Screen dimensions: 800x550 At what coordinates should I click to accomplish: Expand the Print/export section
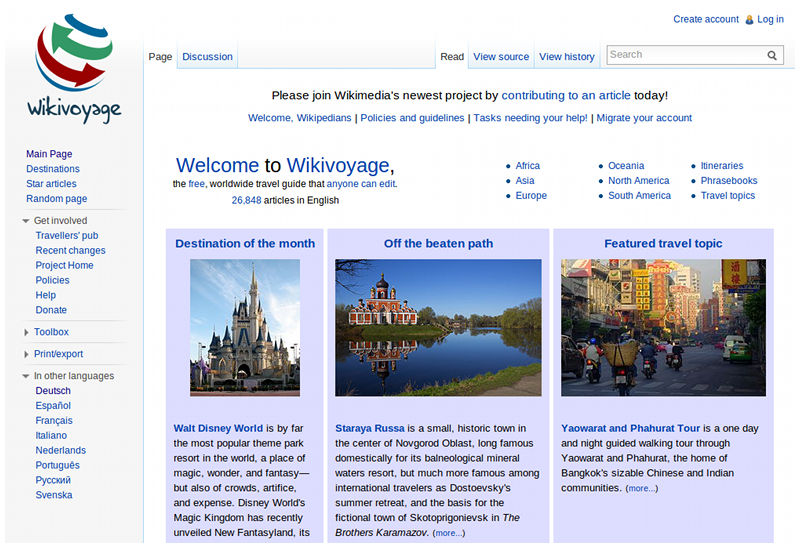26,354
